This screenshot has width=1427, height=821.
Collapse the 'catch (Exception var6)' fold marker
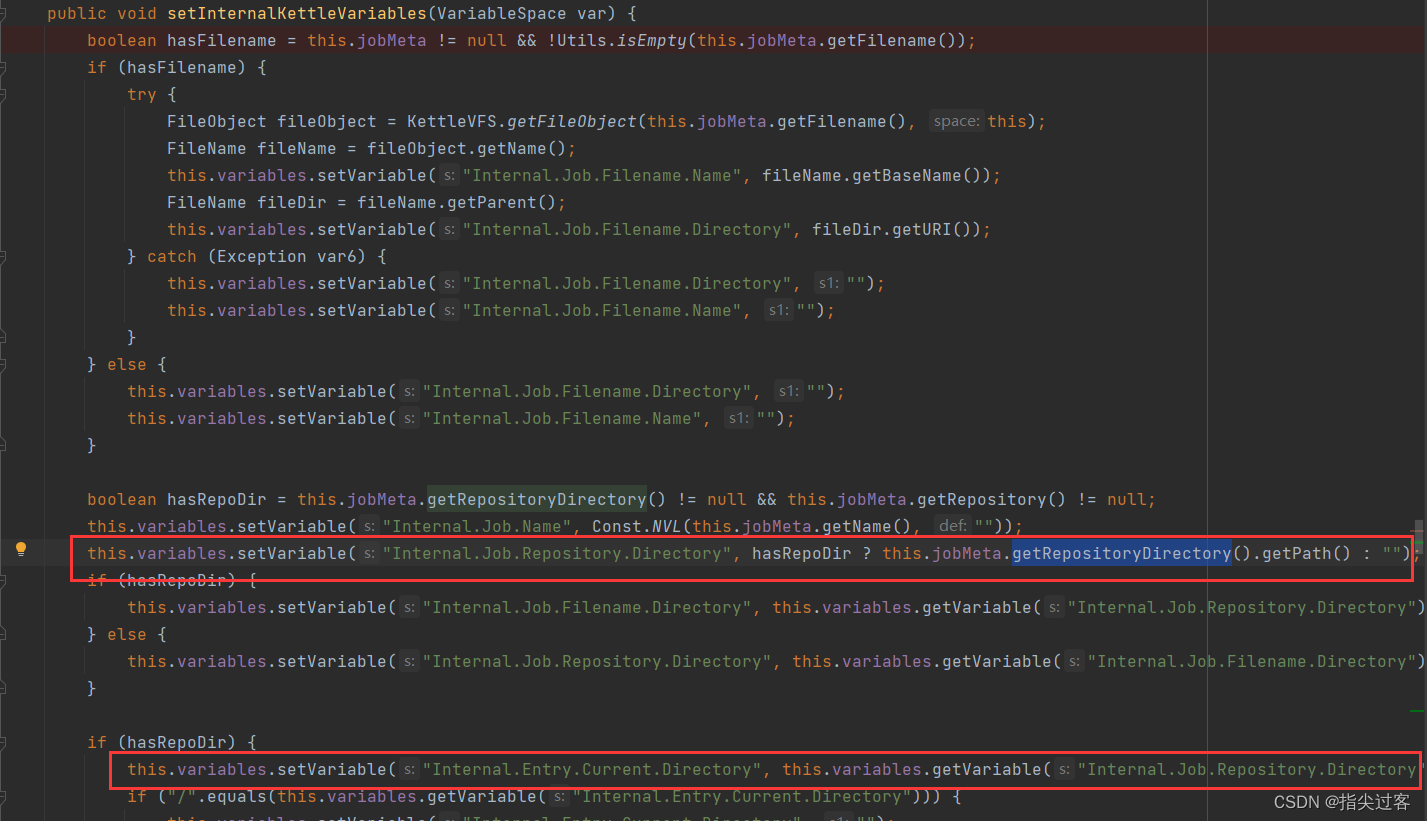point(3,257)
